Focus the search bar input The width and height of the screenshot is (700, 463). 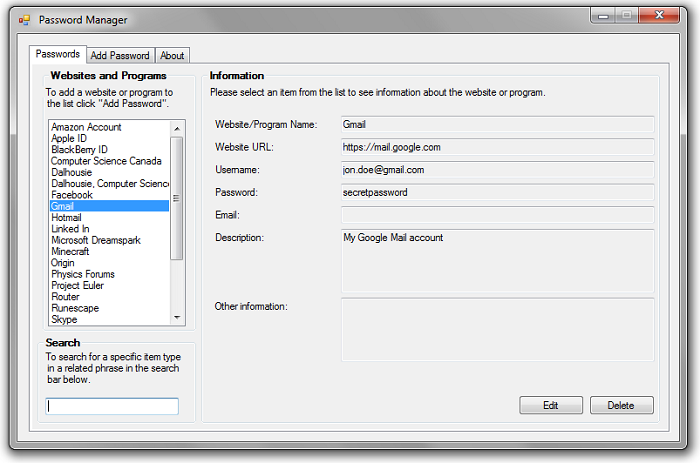[x=112, y=406]
